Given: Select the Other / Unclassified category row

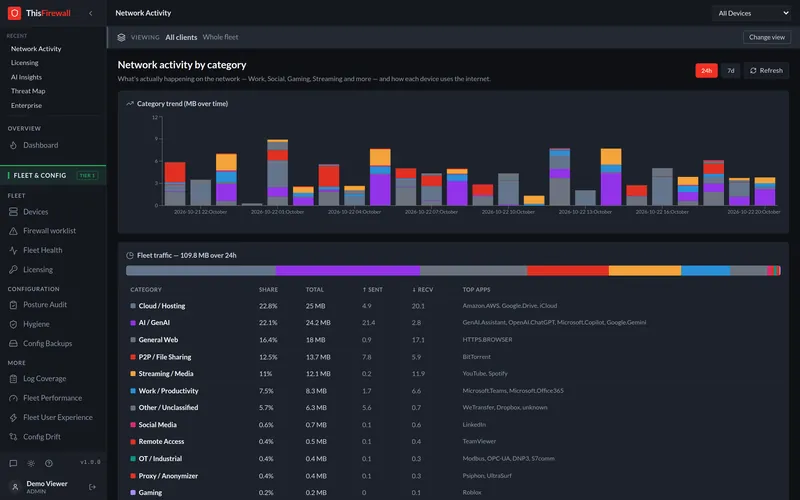Looking at the screenshot, I should 453,408.
